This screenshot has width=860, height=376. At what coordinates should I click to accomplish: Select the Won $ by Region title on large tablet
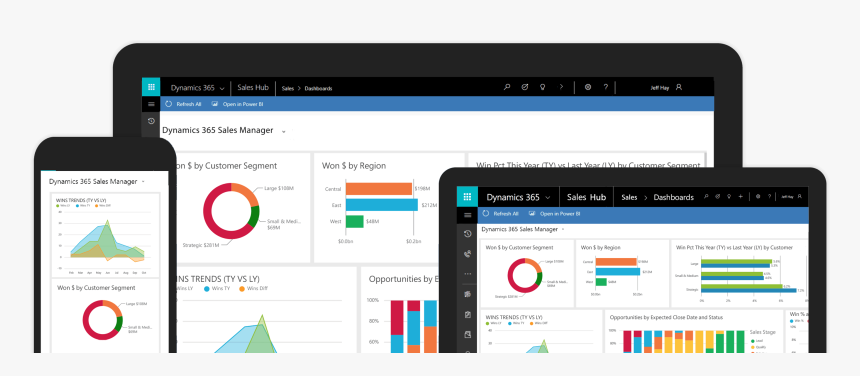coord(354,166)
